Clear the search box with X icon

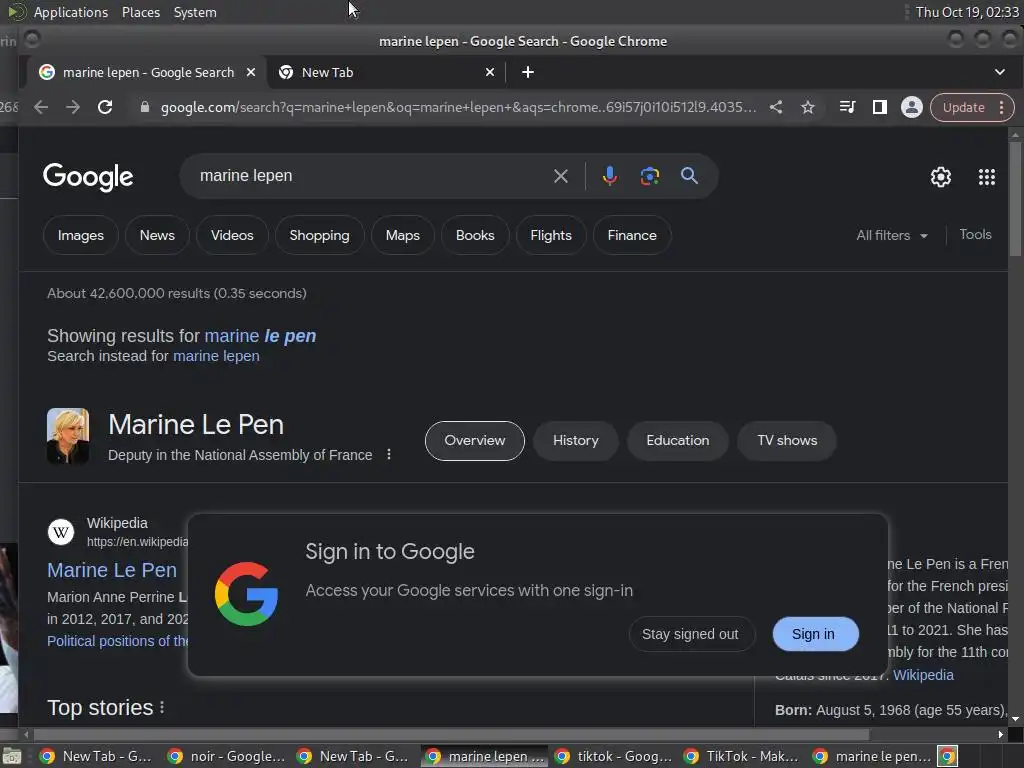coord(560,176)
